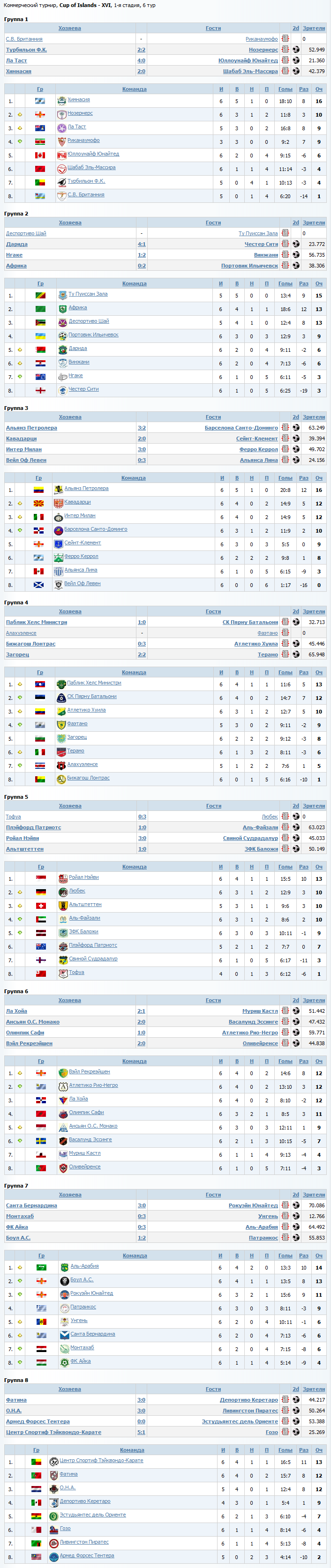Open match report icon for Альянз Петролера game

285,428
